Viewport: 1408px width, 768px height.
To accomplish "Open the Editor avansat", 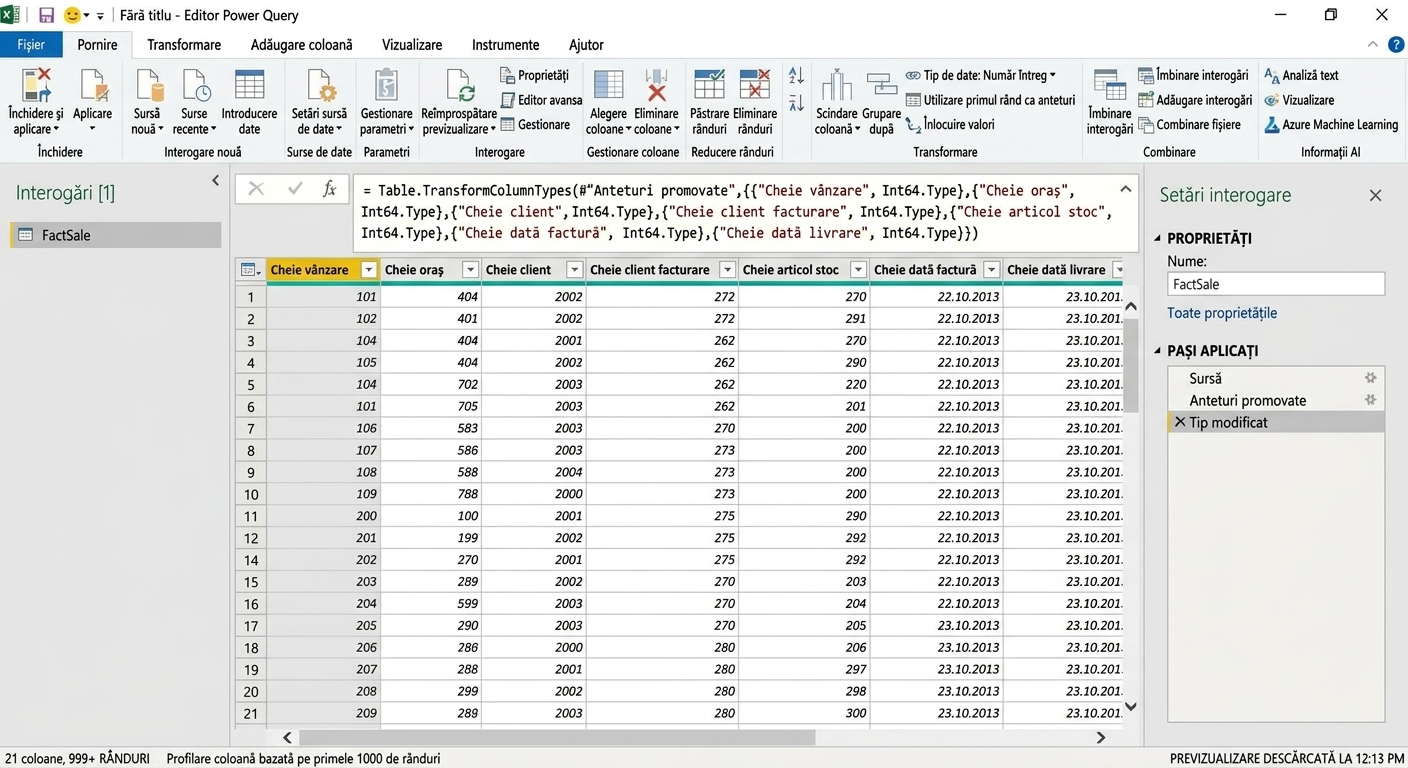I will coord(541,100).
